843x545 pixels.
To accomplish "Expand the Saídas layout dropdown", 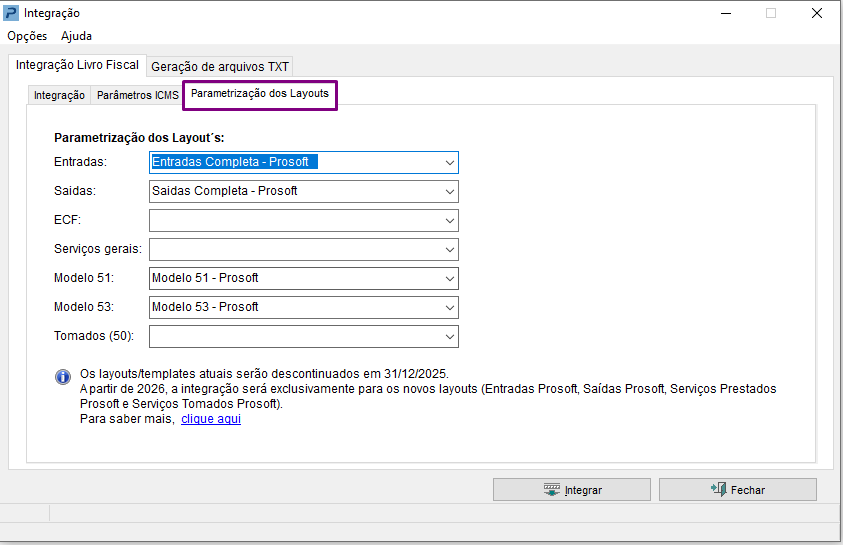I will pyautogui.click(x=449, y=191).
